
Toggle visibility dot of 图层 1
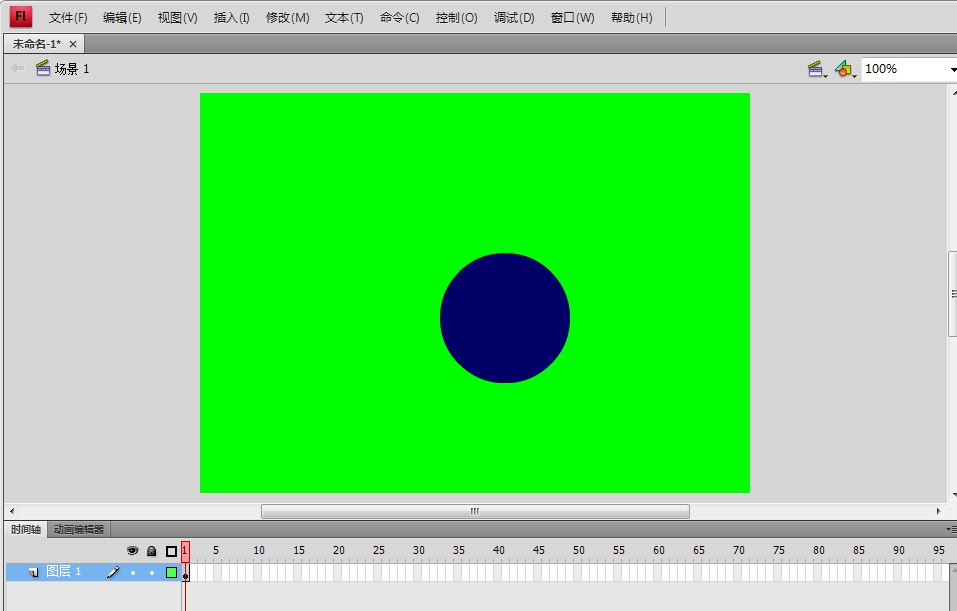[132, 573]
